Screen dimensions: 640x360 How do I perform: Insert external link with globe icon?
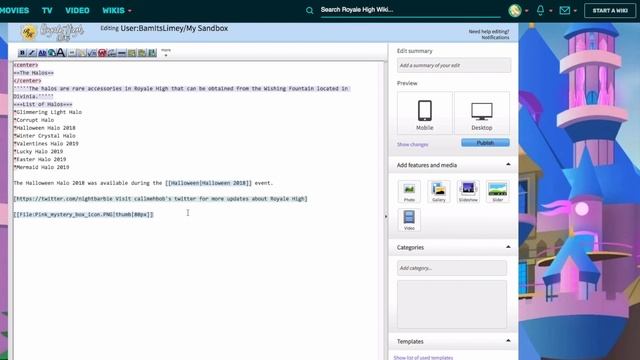point(51,53)
